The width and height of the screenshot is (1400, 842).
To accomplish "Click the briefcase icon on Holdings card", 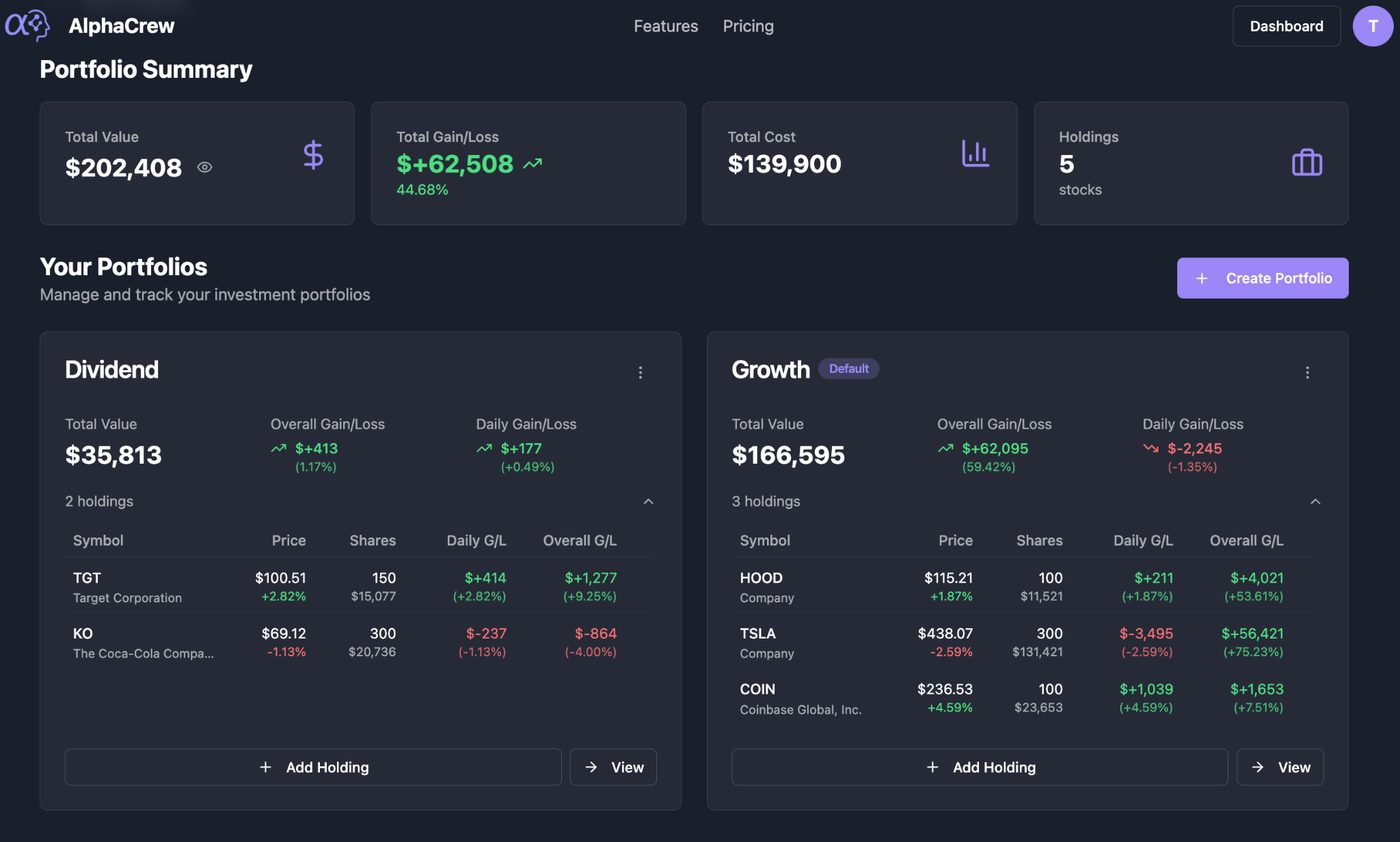I will [1306, 161].
